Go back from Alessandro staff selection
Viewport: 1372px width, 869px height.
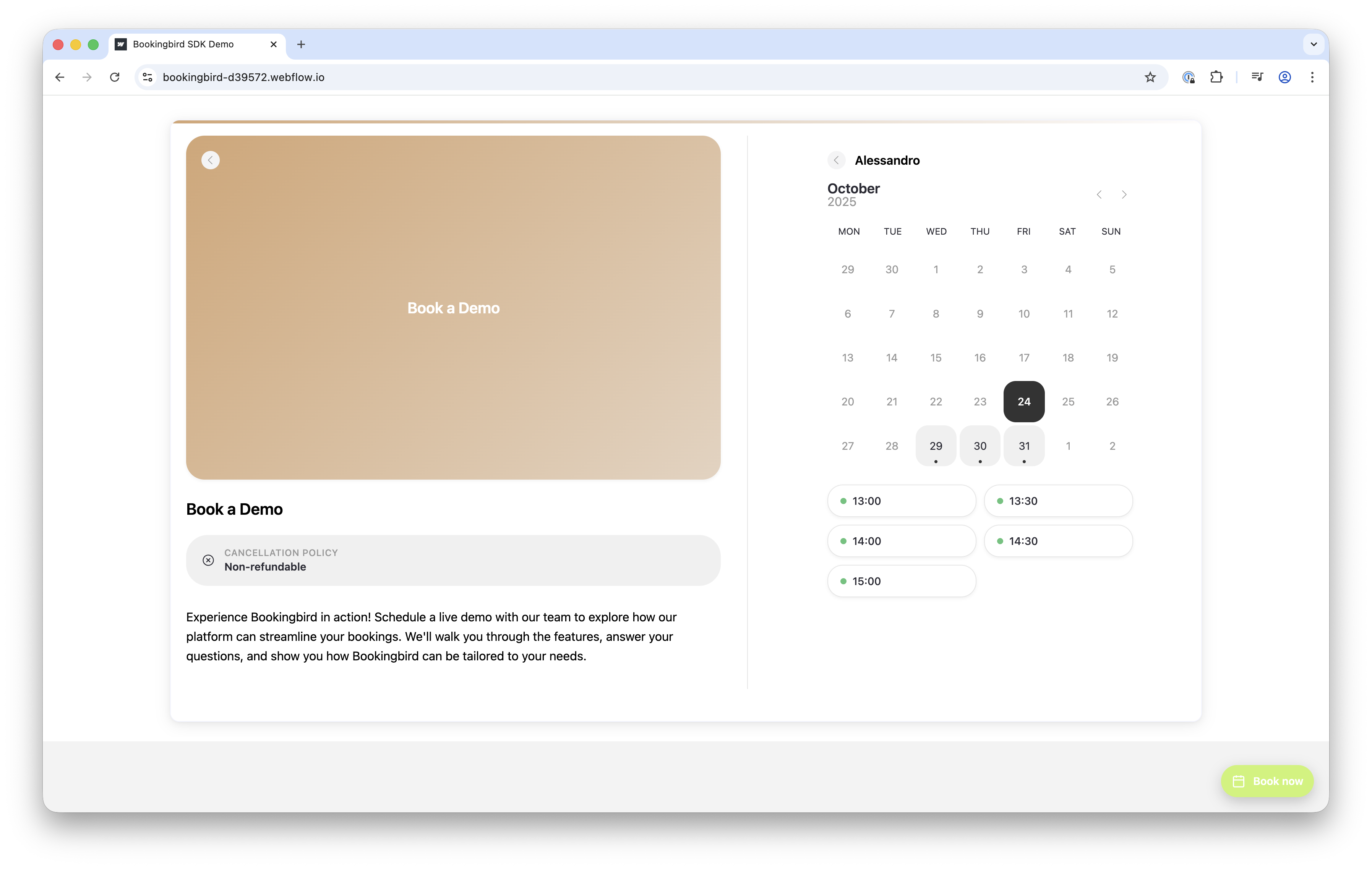click(836, 160)
